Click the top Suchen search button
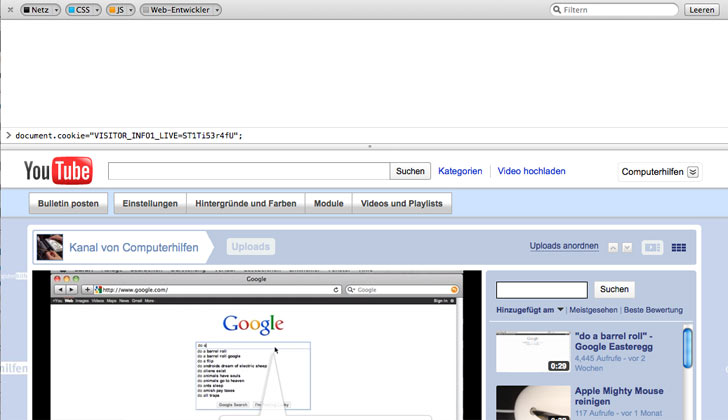Image resolution: width=728 pixels, height=420 pixels. [x=410, y=171]
